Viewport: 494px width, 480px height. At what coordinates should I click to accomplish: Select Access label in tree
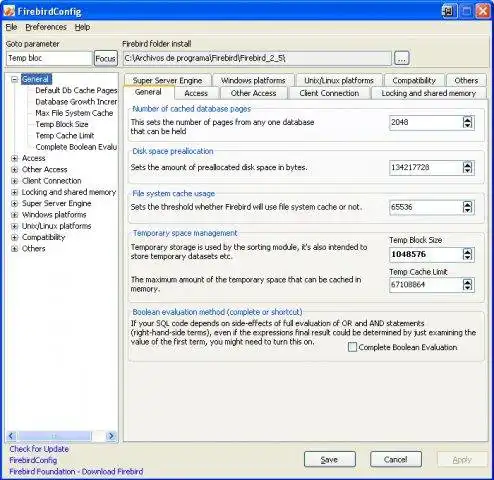[x=33, y=158]
